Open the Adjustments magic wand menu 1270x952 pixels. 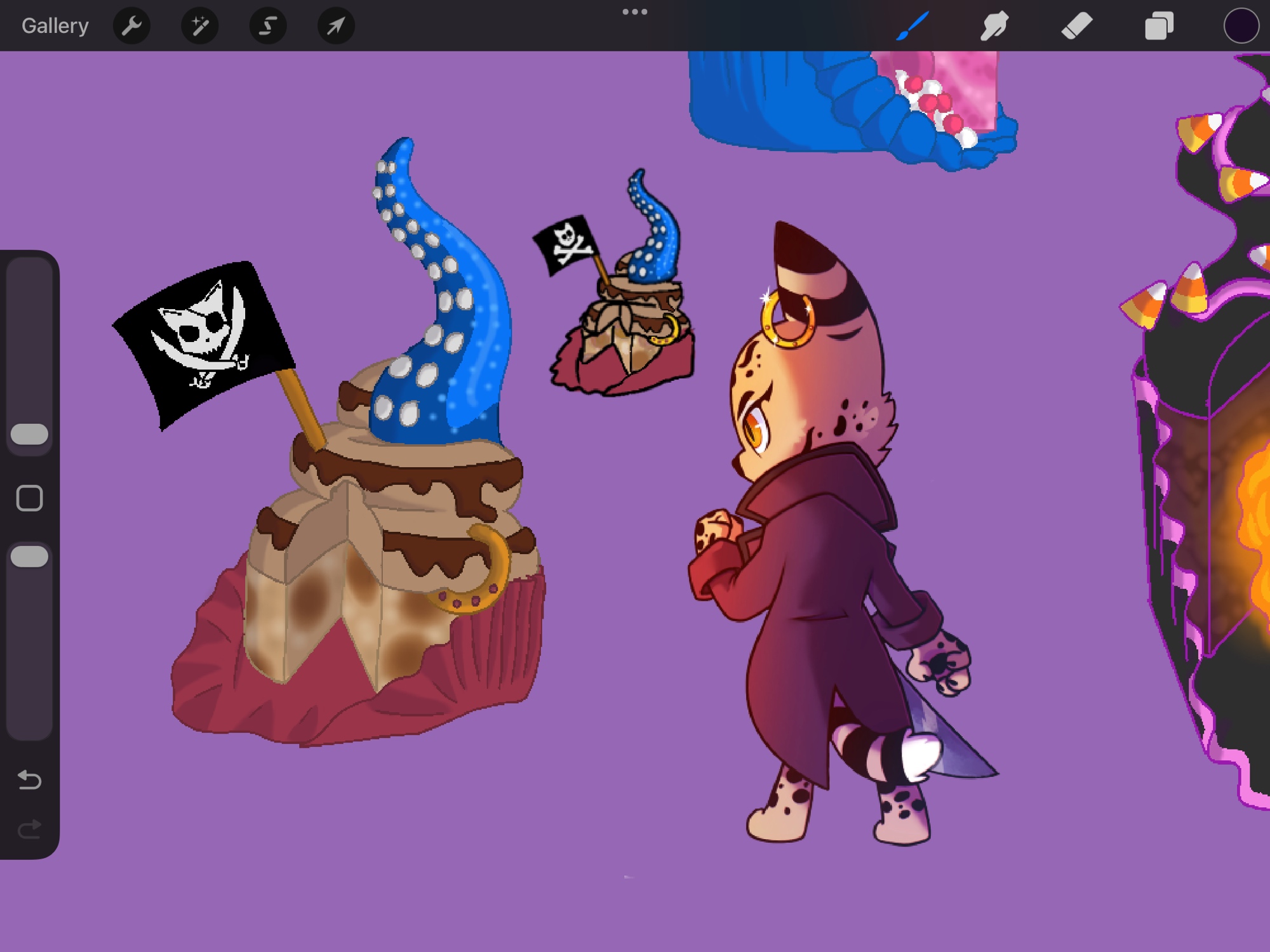pyautogui.click(x=199, y=26)
